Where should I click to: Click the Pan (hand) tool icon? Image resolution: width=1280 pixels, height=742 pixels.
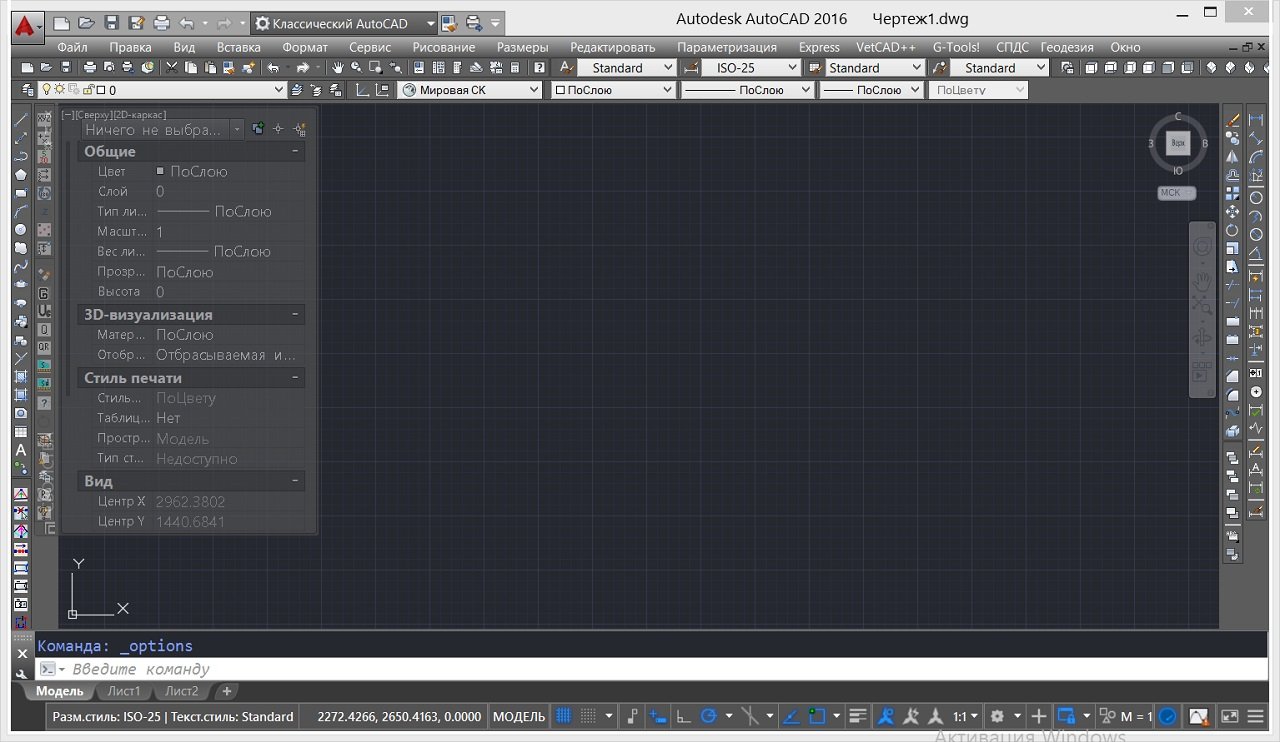coord(338,68)
